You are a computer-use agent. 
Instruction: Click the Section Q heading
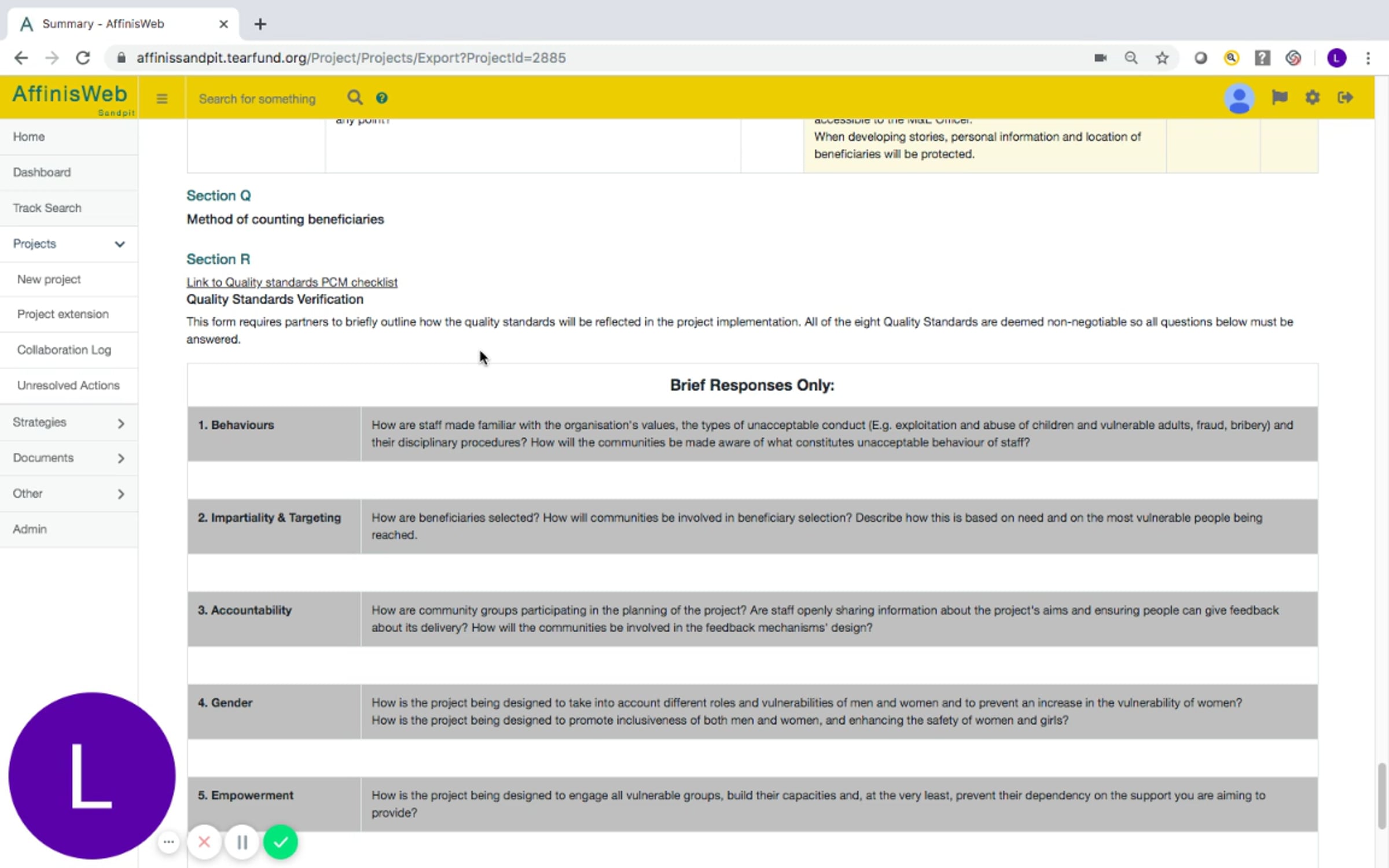click(x=218, y=196)
